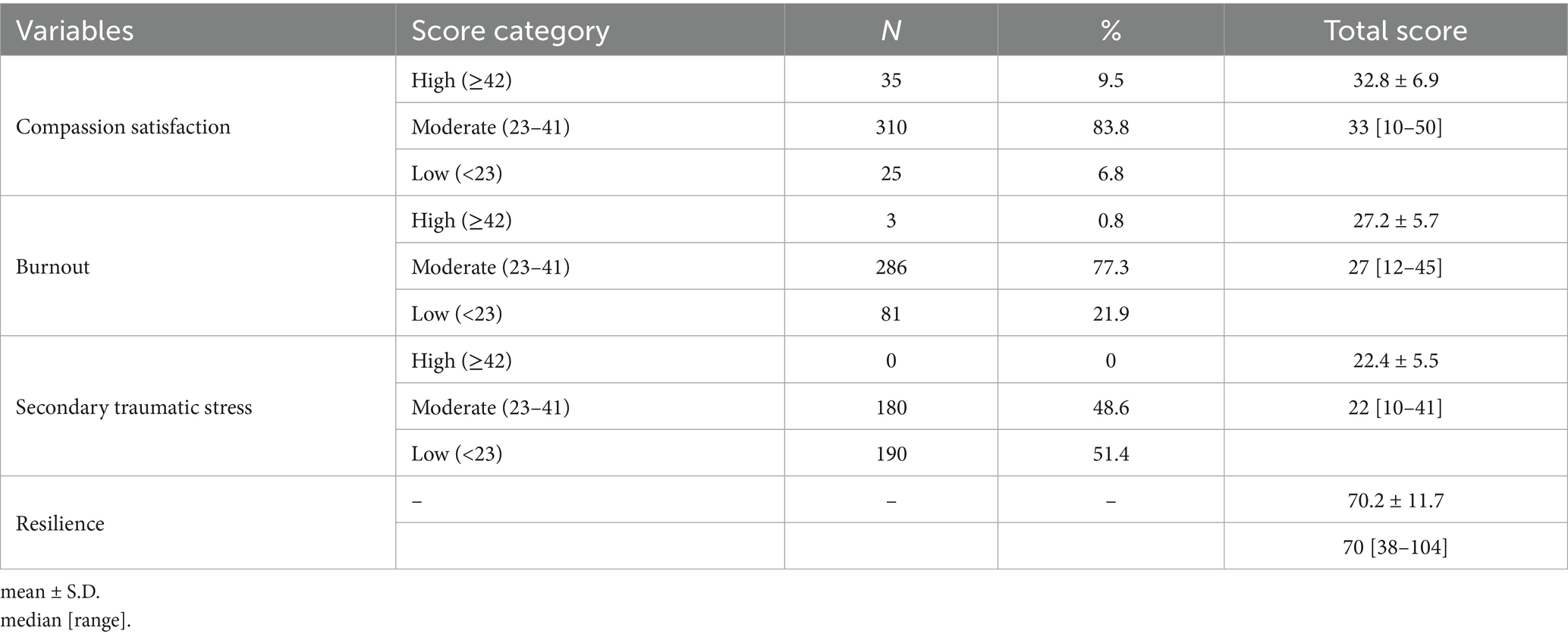The width and height of the screenshot is (1568, 637).
Task: Select the % column header
Action: (x=1111, y=30)
